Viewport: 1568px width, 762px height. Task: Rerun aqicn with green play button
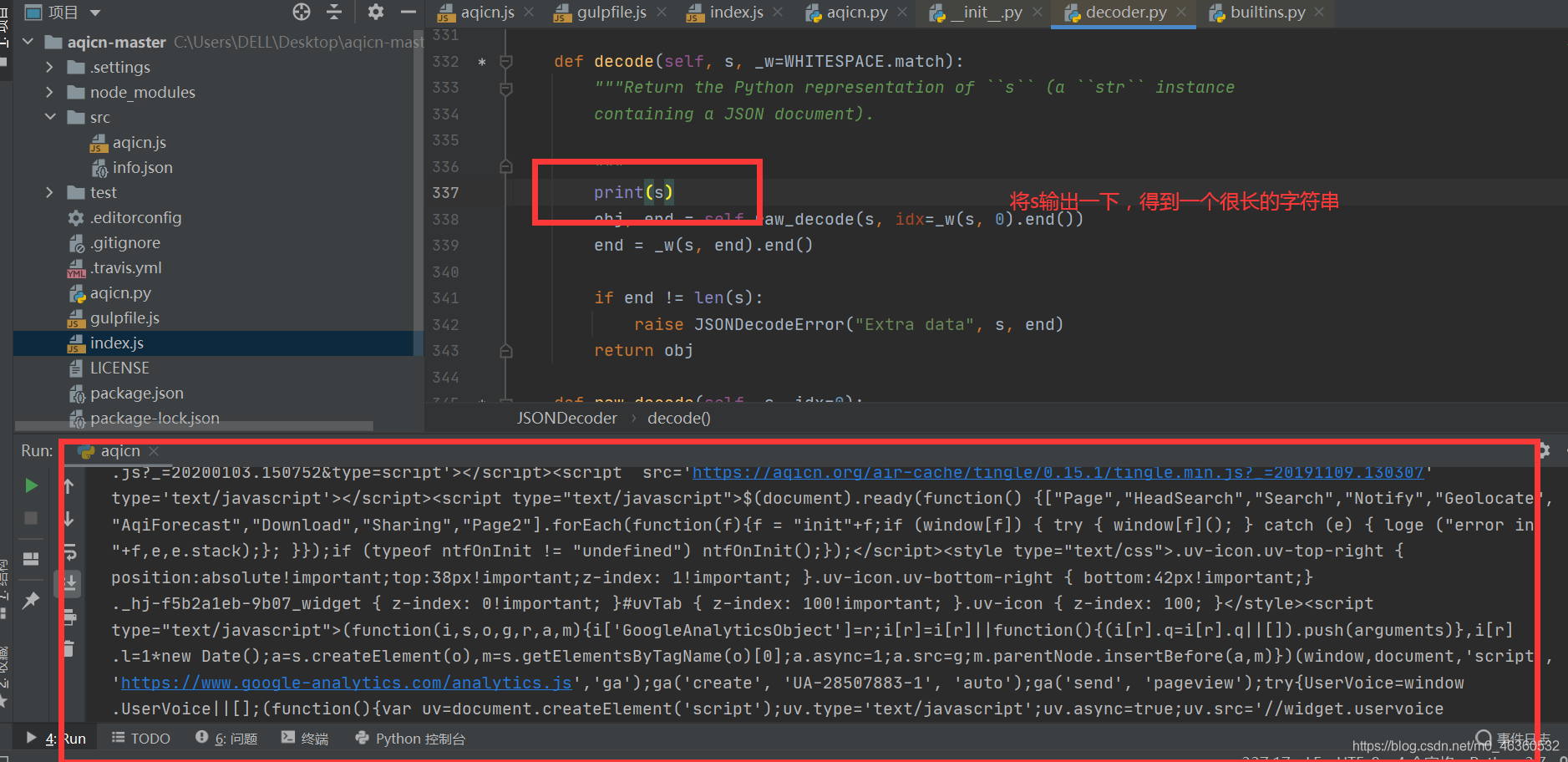pyautogui.click(x=31, y=485)
